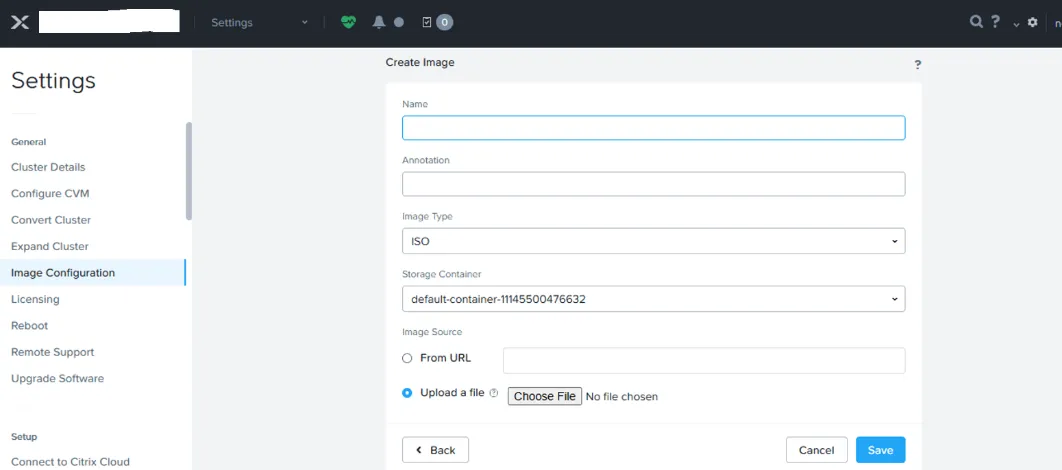Image resolution: width=1062 pixels, height=470 pixels.
Task: Click the 'Image Source' label
Action: (432, 332)
